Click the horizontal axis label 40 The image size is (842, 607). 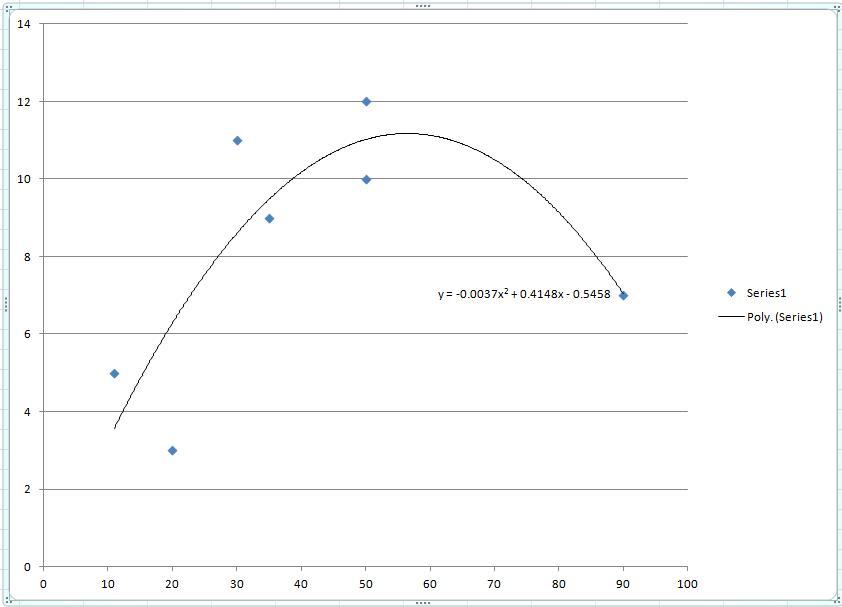(301, 584)
